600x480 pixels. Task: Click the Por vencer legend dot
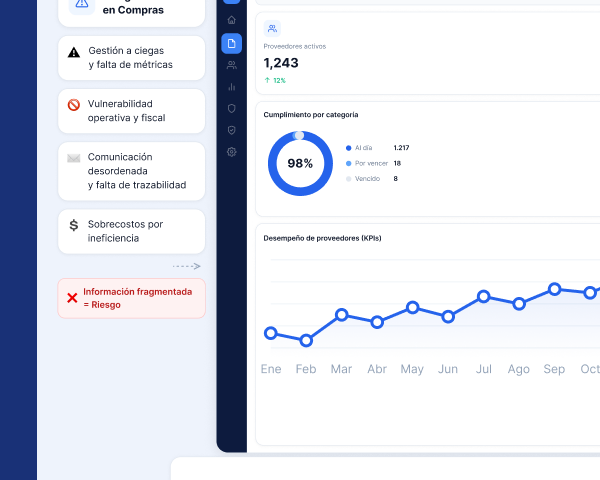coord(348,163)
